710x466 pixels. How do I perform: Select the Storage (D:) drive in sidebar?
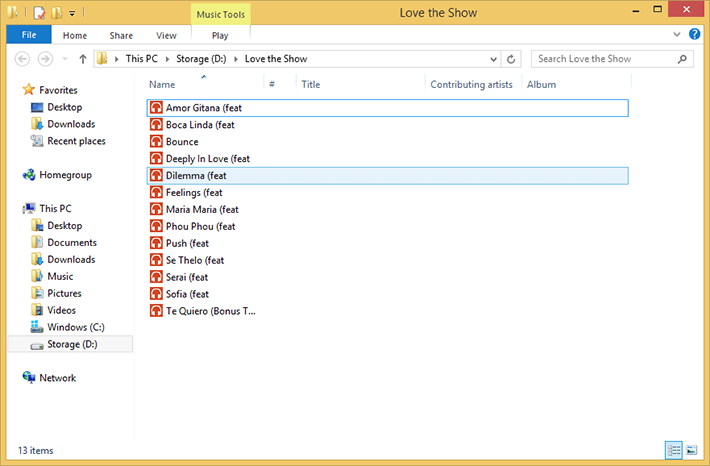click(70, 344)
